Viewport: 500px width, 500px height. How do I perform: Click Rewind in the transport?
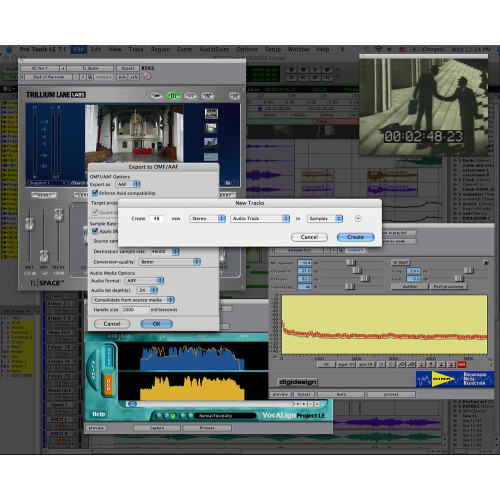coord(303,77)
